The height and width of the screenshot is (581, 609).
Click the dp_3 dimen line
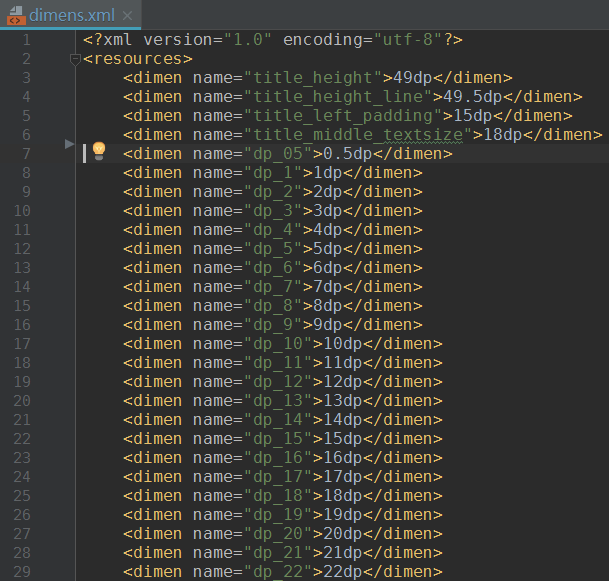pos(273,211)
